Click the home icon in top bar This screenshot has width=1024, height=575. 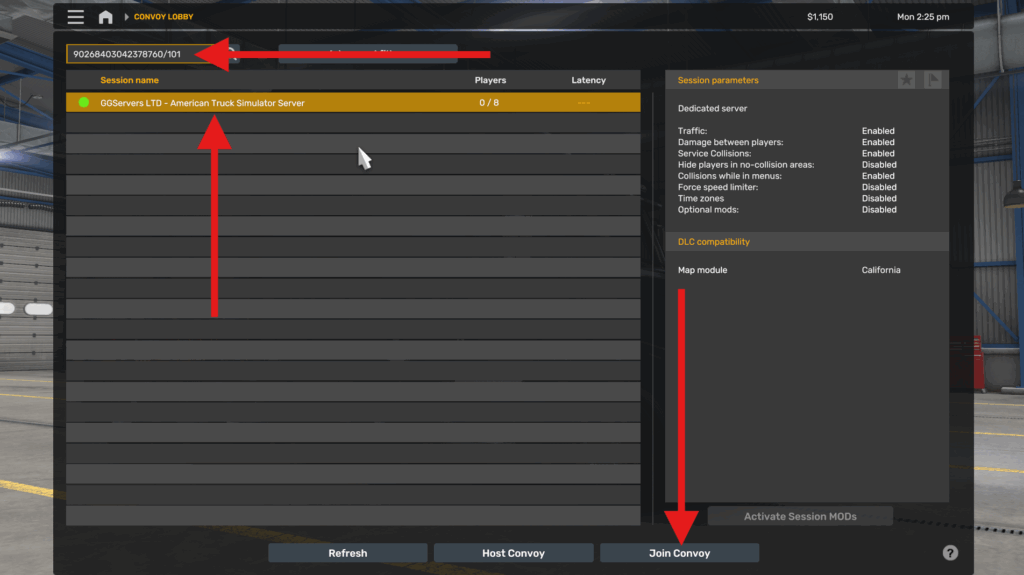(x=105, y=17)
